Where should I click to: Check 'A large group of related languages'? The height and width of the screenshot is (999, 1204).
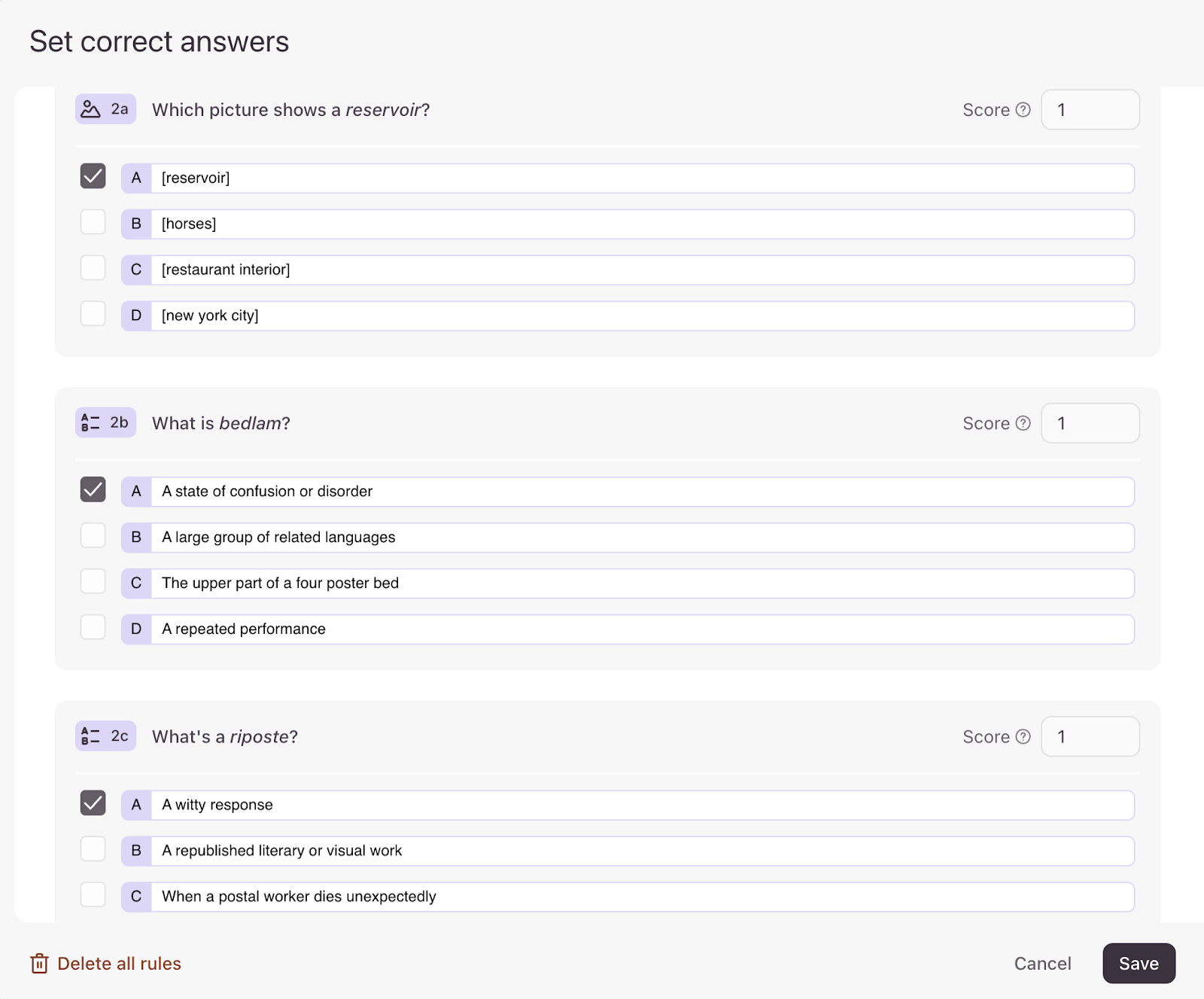93,535
